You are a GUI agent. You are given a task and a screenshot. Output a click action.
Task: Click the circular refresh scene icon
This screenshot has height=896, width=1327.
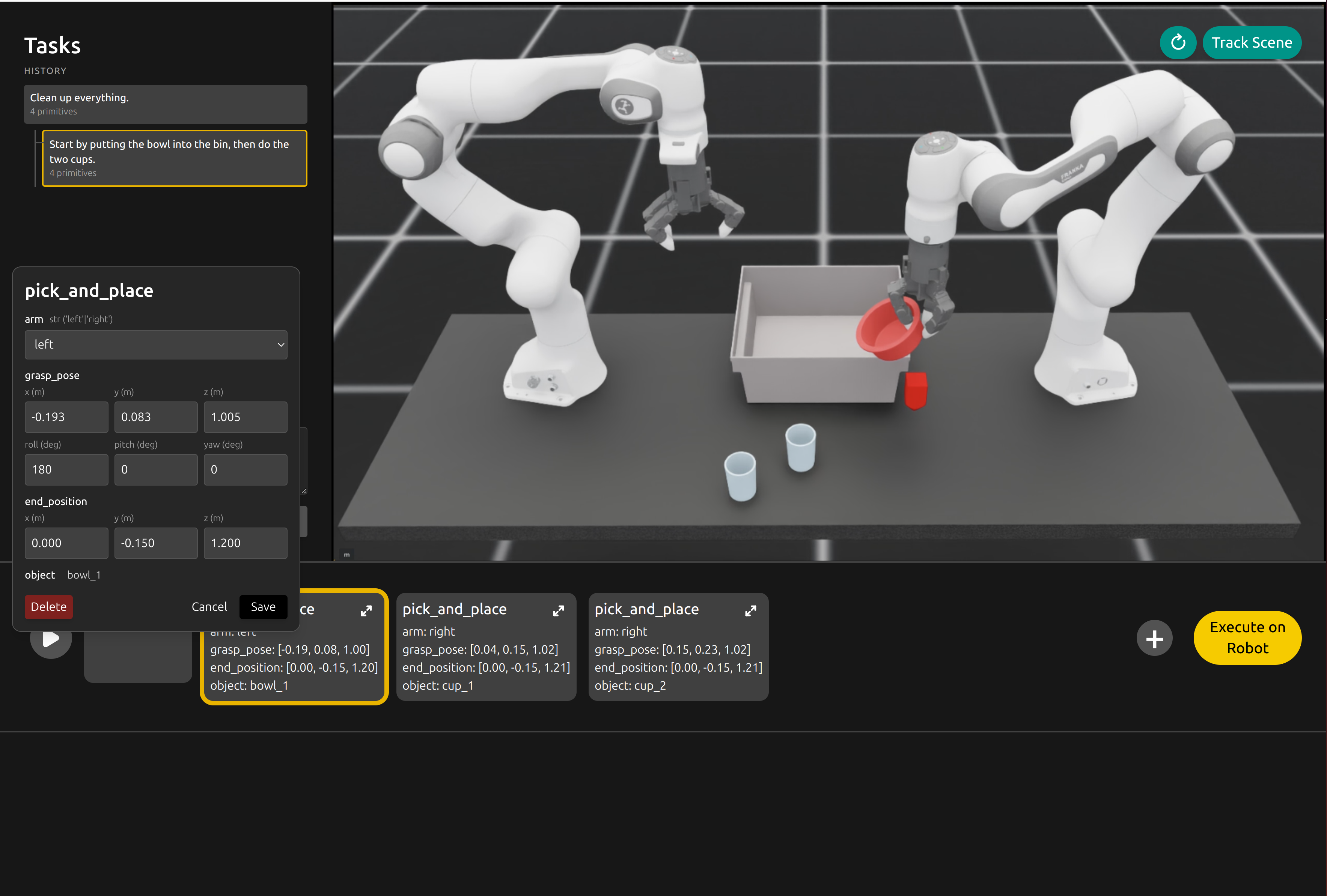1177,43
